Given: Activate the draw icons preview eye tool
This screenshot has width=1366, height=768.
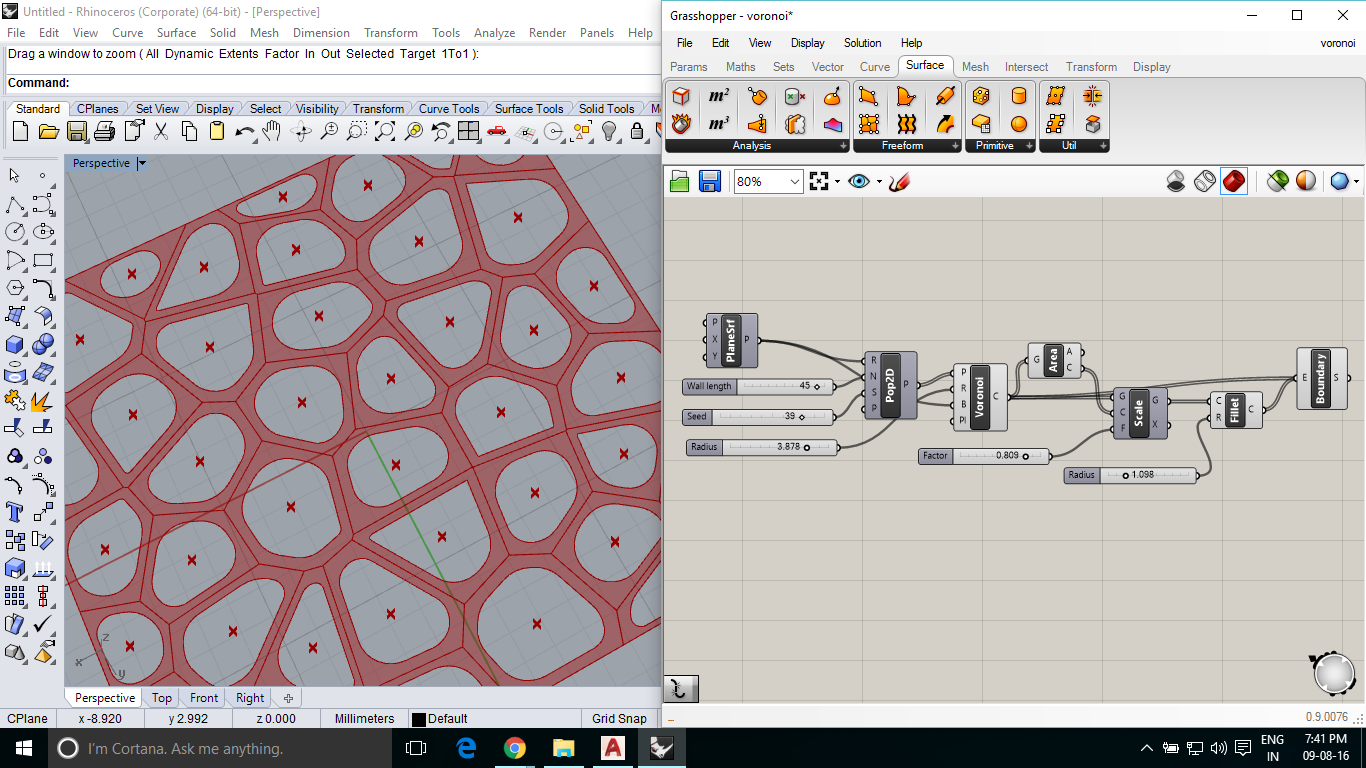Looking at the screenshot, I should click(859, 181).
